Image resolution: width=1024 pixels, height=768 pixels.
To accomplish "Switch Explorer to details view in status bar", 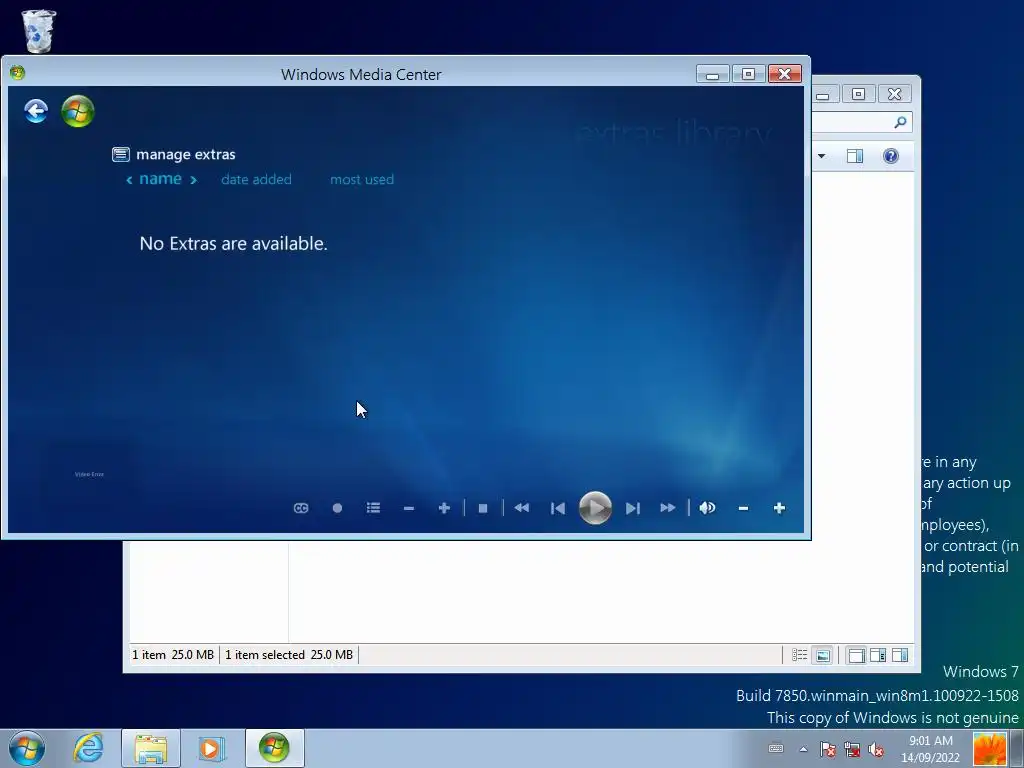I will click(799, 655).
